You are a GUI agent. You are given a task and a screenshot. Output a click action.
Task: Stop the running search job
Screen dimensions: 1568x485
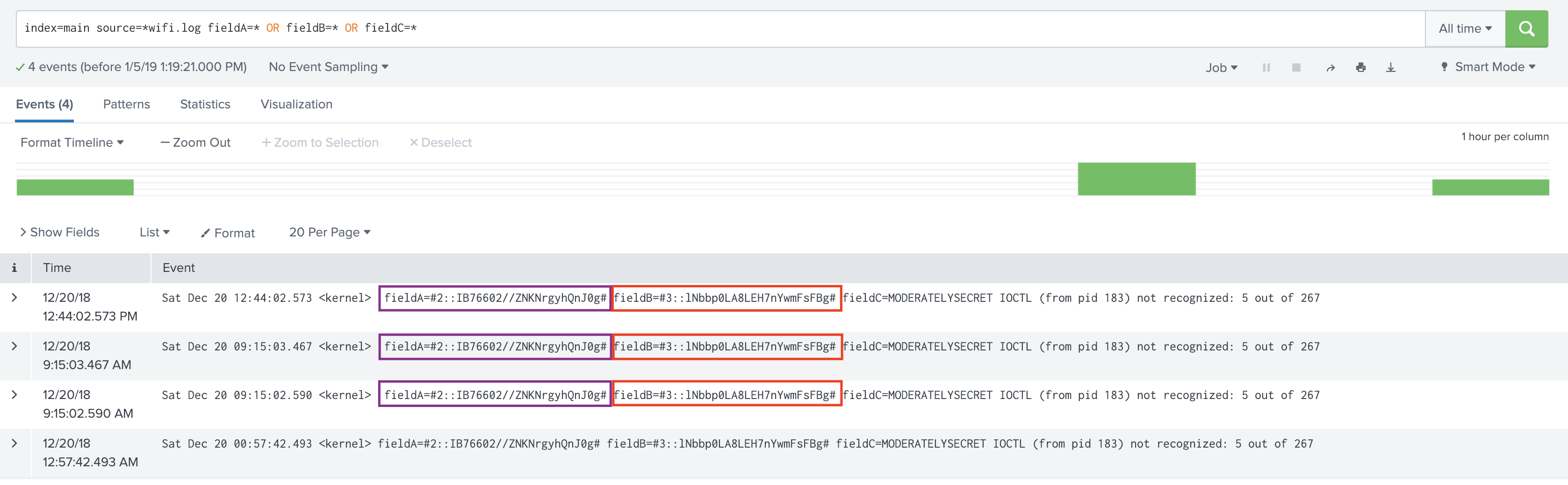point(1296,67)
